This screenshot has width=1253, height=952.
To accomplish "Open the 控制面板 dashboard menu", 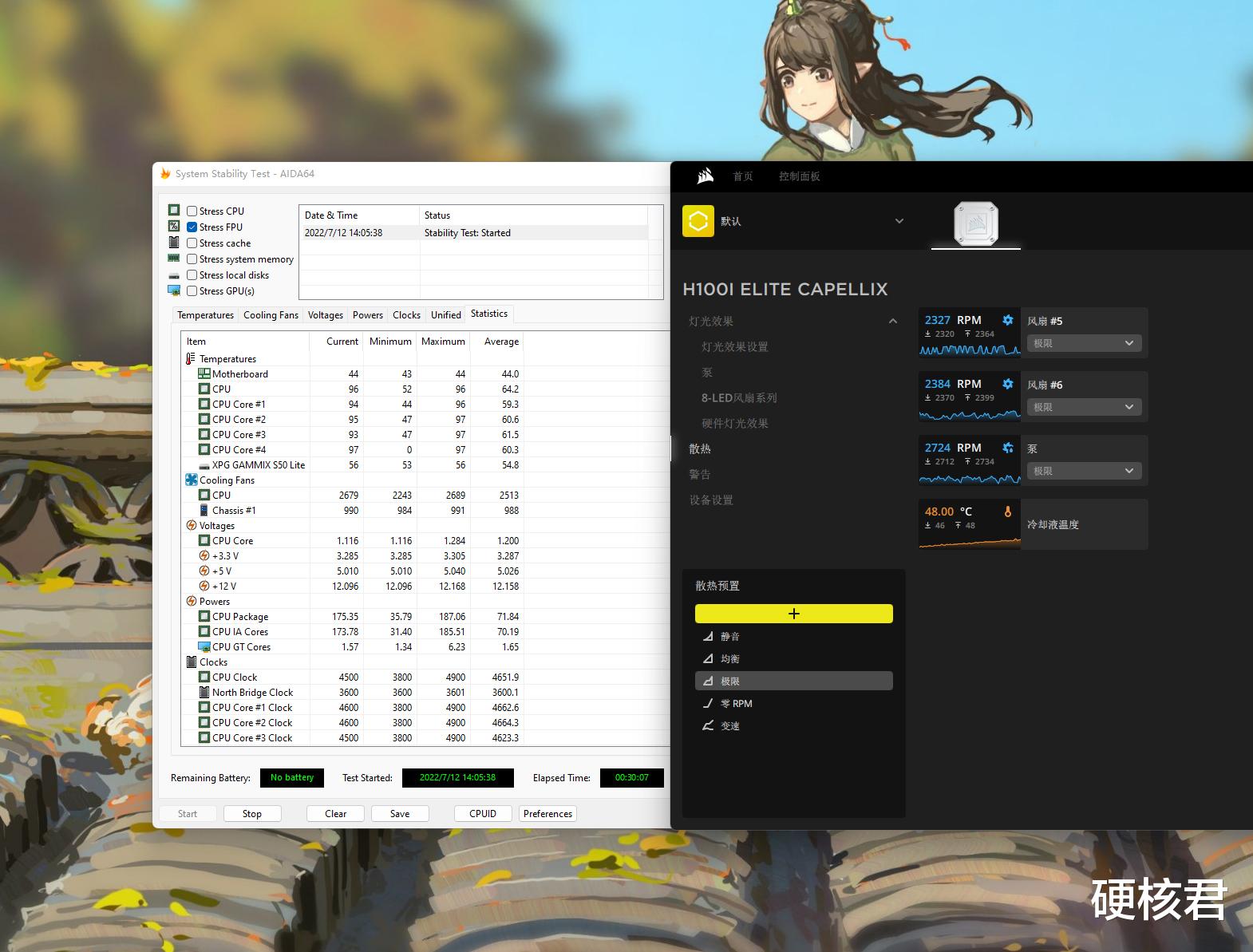I will (800, 176).
